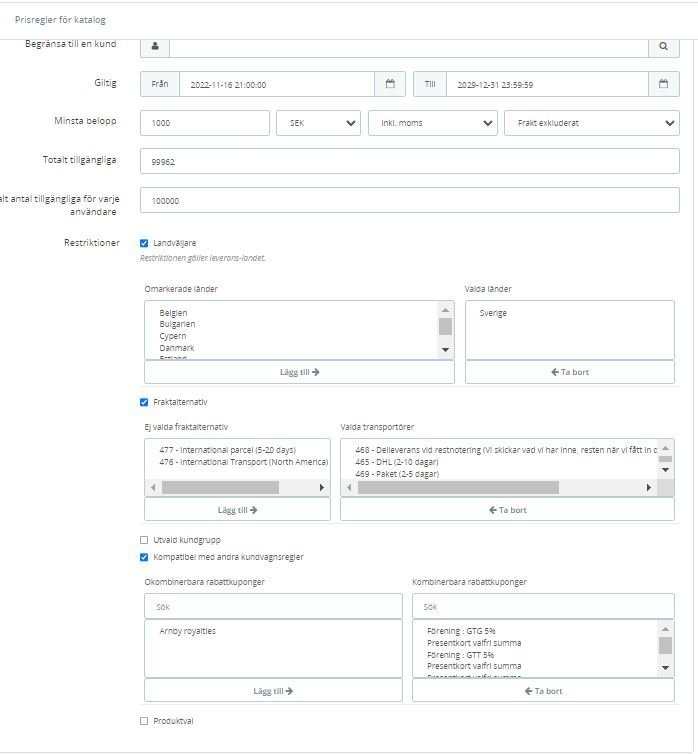
Task: Click the per-user available quantity field
Action: pos(410,200)
